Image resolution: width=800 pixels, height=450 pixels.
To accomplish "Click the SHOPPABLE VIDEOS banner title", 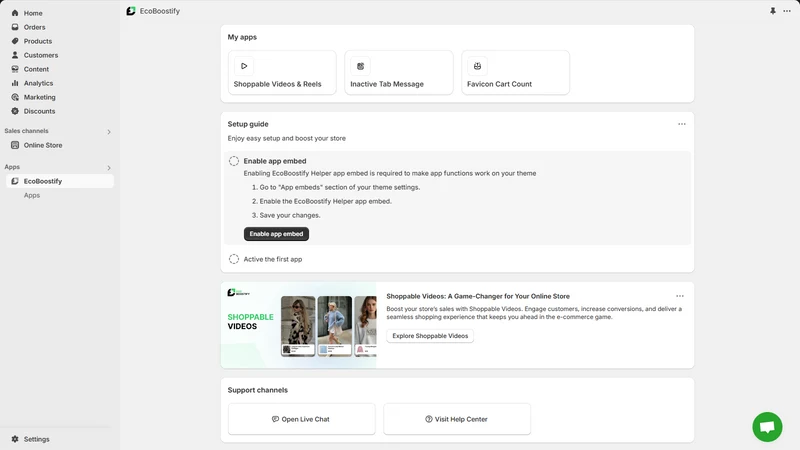I will pos(251,321).
